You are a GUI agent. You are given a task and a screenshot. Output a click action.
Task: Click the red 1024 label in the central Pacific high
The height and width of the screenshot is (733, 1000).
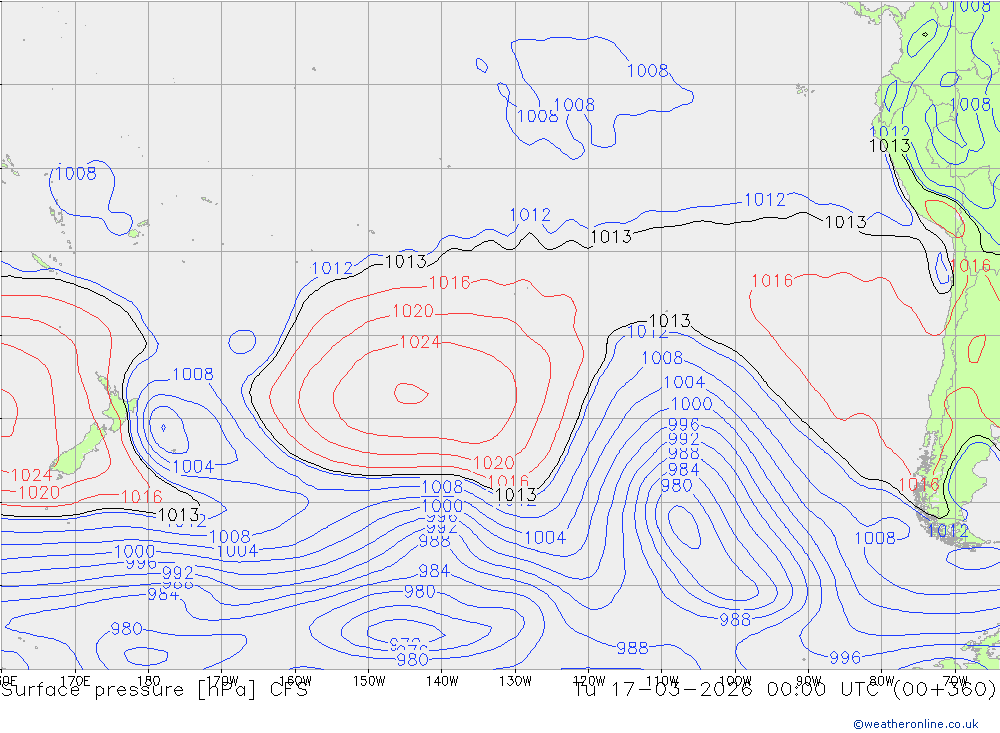(x=420, y=342)
